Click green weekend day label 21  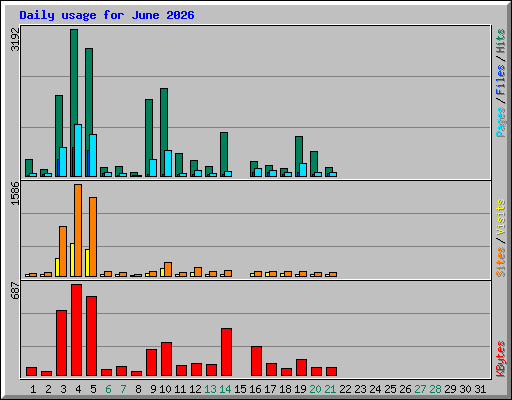330,389
